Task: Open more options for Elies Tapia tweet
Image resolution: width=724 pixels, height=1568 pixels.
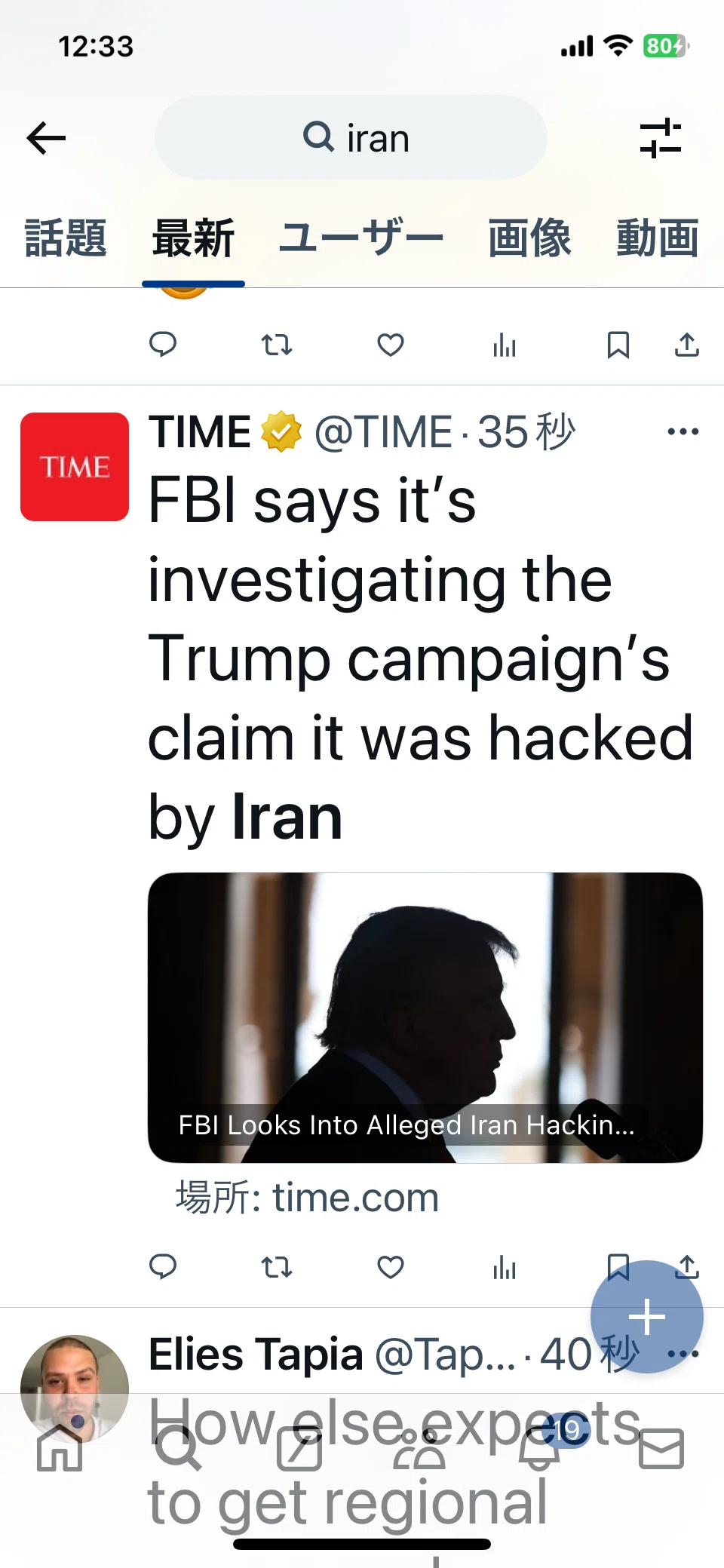Action: pos(683,1354)
